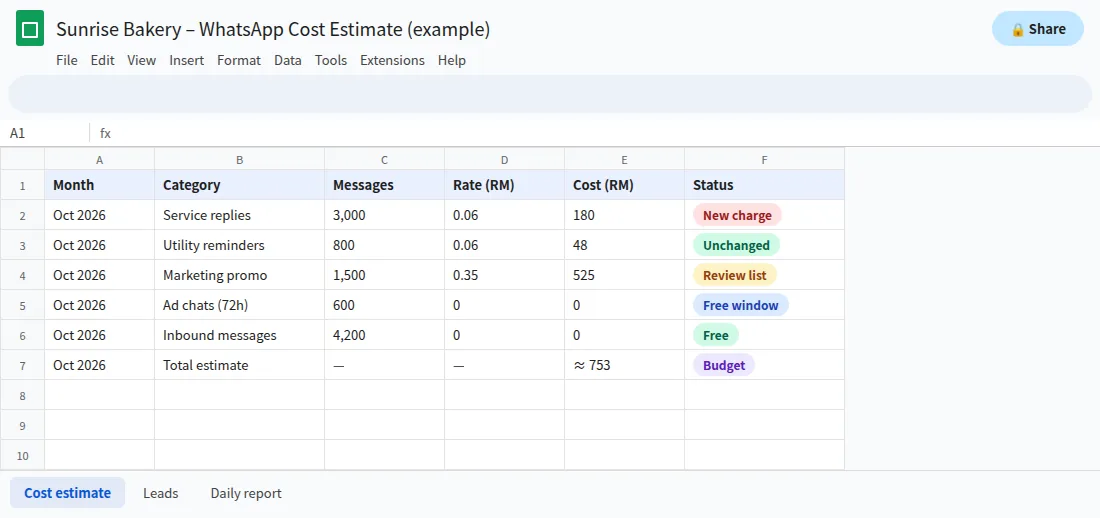Click the Category header cell
This screenshot has width=1100, height=518.
[x=239, y=185]
